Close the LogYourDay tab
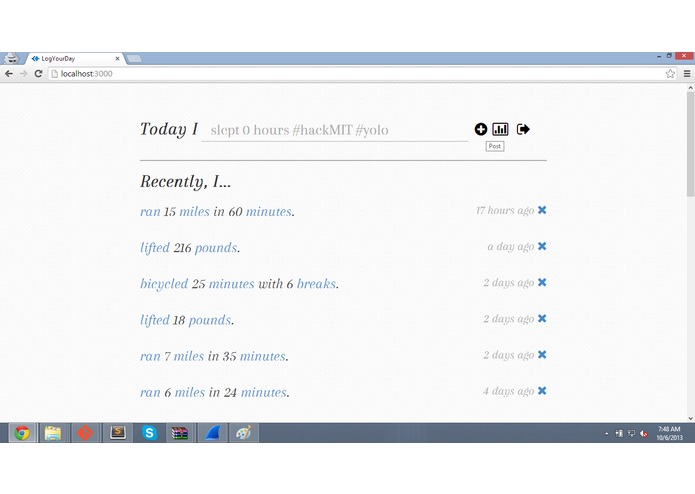This screenshot has height=494, width=695. click(x=117, y=58)
